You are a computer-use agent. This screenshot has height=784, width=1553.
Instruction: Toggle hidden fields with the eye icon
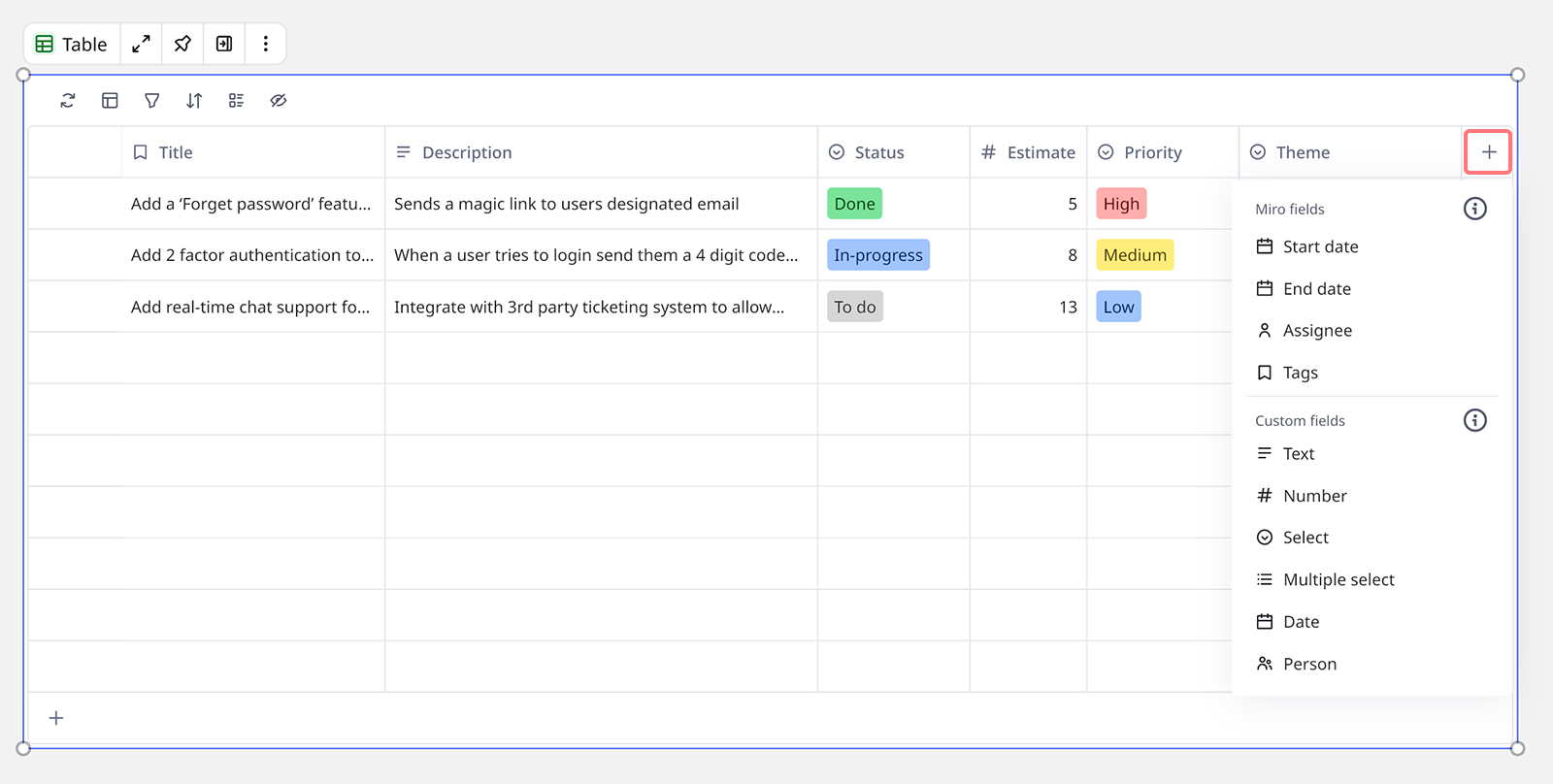tap(279, 101)
